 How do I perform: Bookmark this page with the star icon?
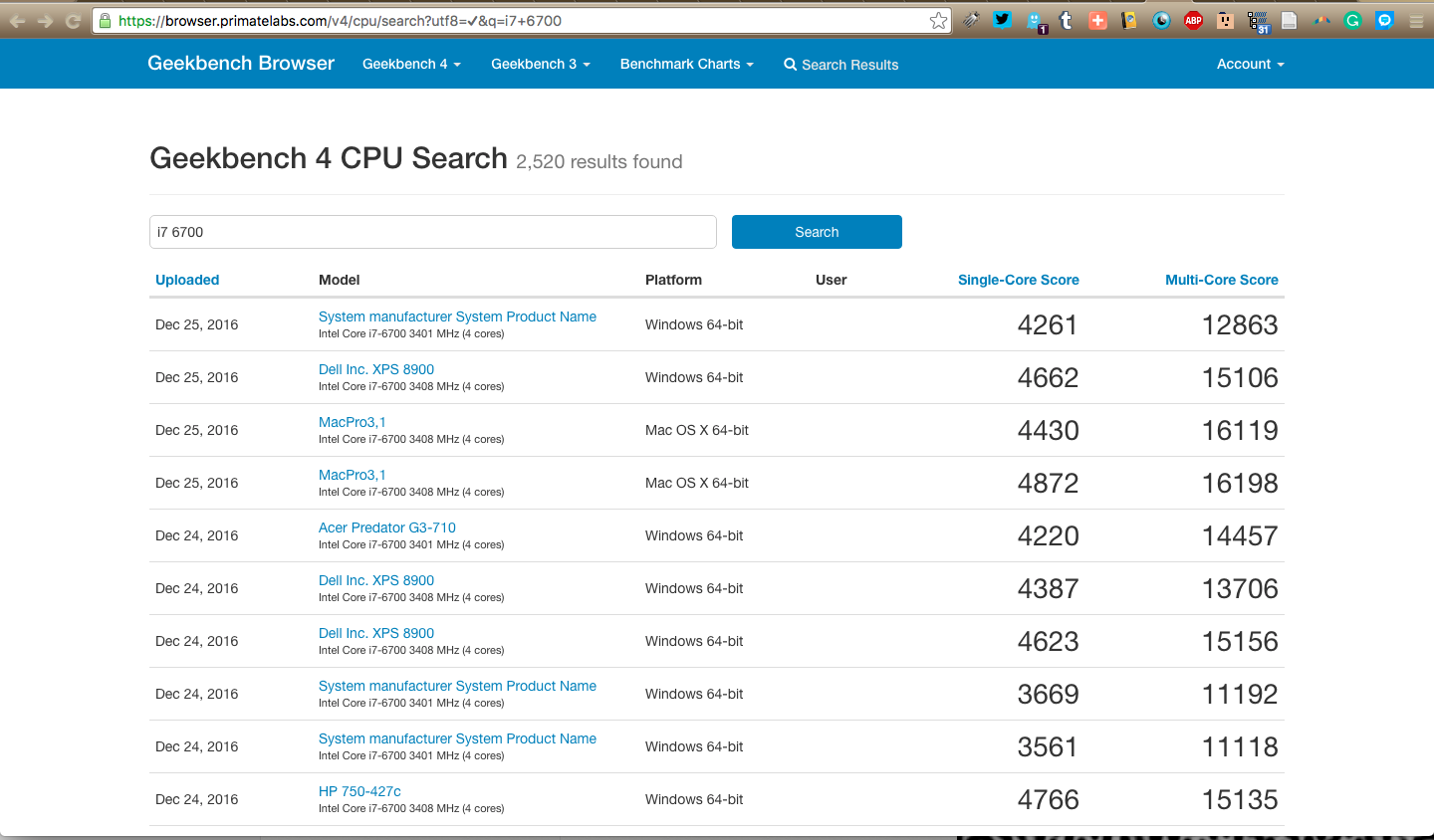click(938, 21)
